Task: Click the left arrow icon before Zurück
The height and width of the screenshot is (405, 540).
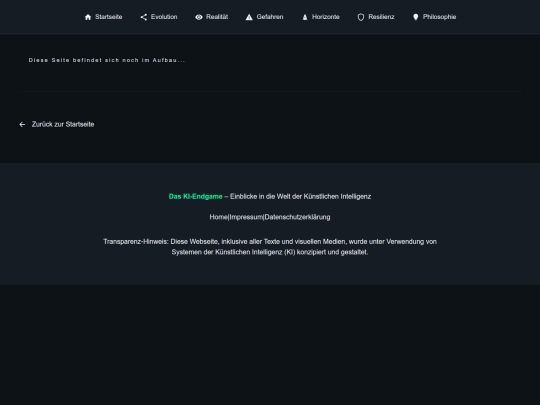Action: click(x=22, y=125)
